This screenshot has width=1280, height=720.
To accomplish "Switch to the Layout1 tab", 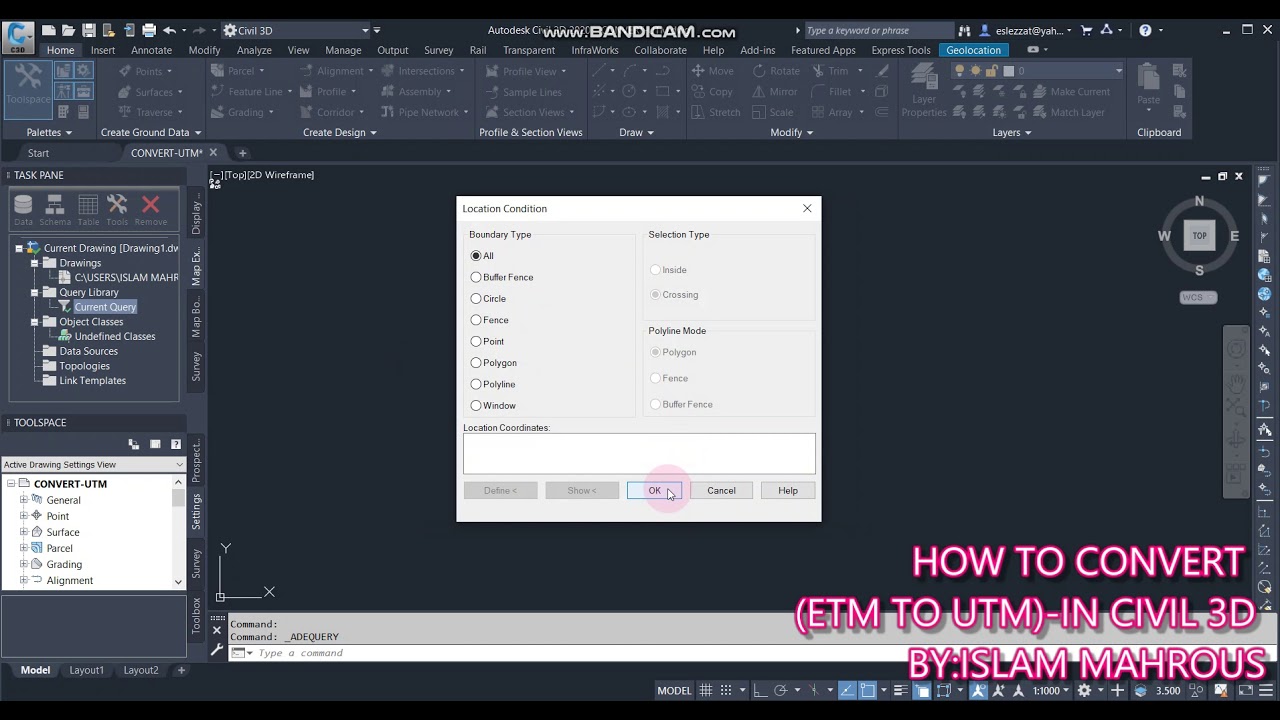I will click(x=86, y=670).
